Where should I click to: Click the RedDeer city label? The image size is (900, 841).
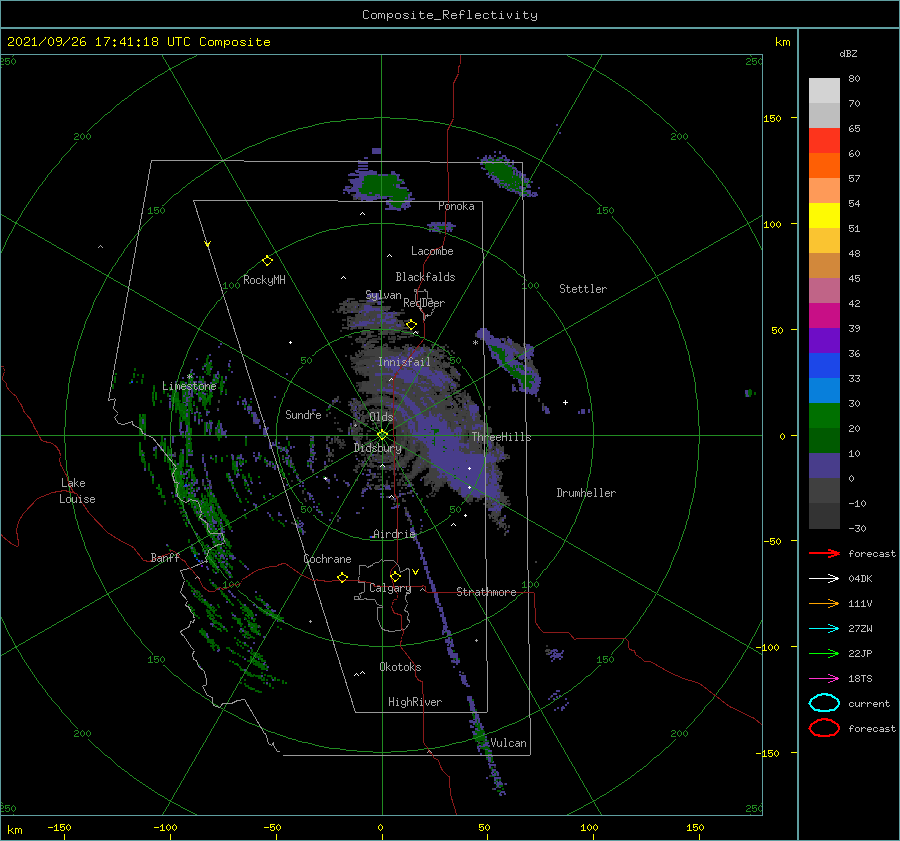click(424, 303)
